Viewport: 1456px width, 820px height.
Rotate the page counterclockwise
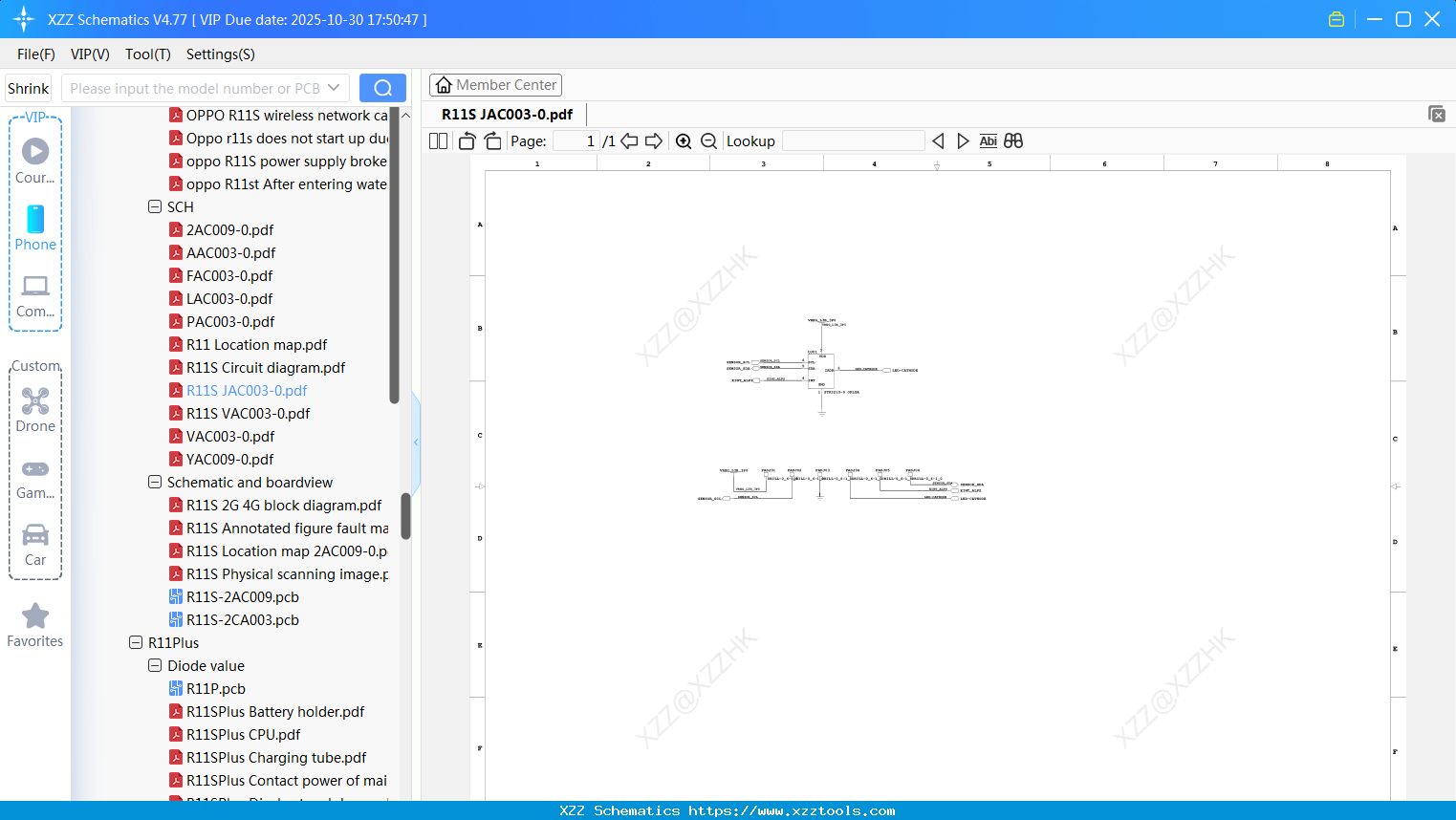click(467, 141)
